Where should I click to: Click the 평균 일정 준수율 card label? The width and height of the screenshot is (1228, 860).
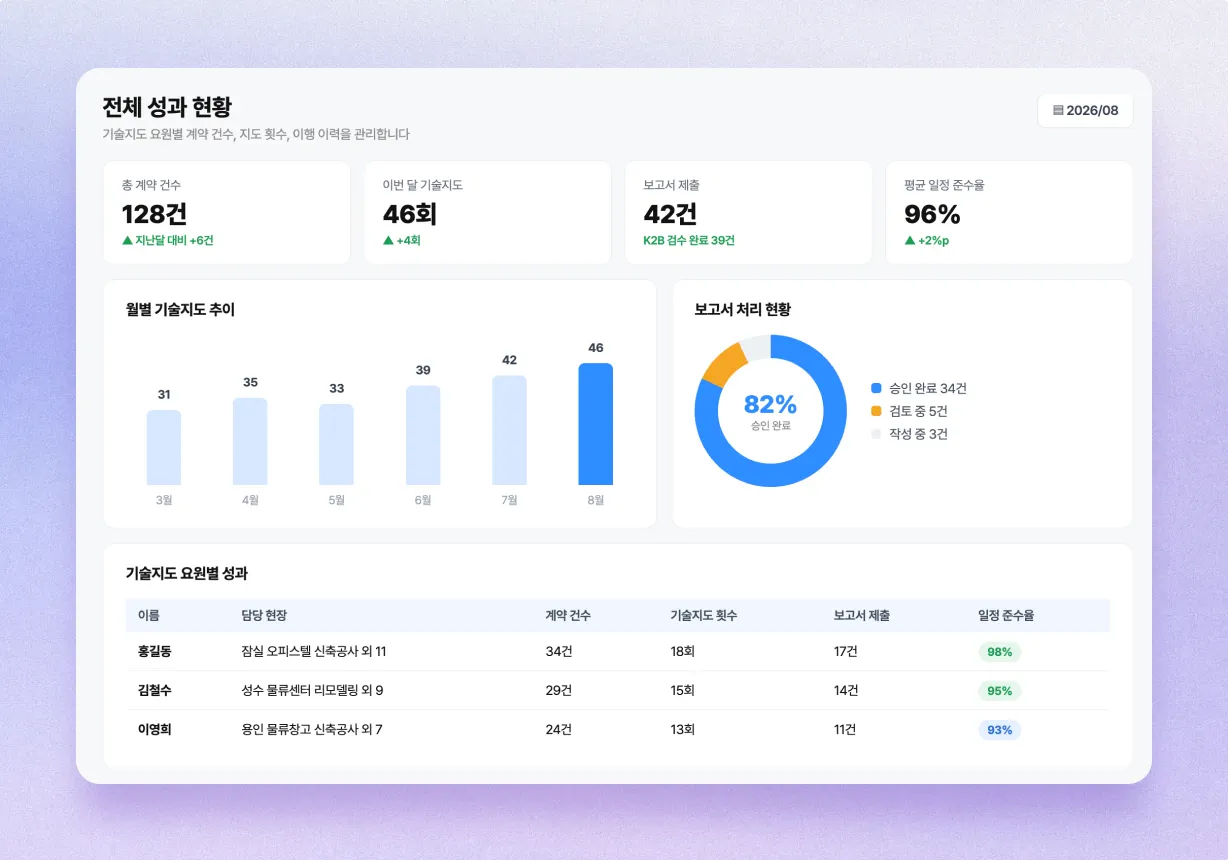click(x=945, y=185)
